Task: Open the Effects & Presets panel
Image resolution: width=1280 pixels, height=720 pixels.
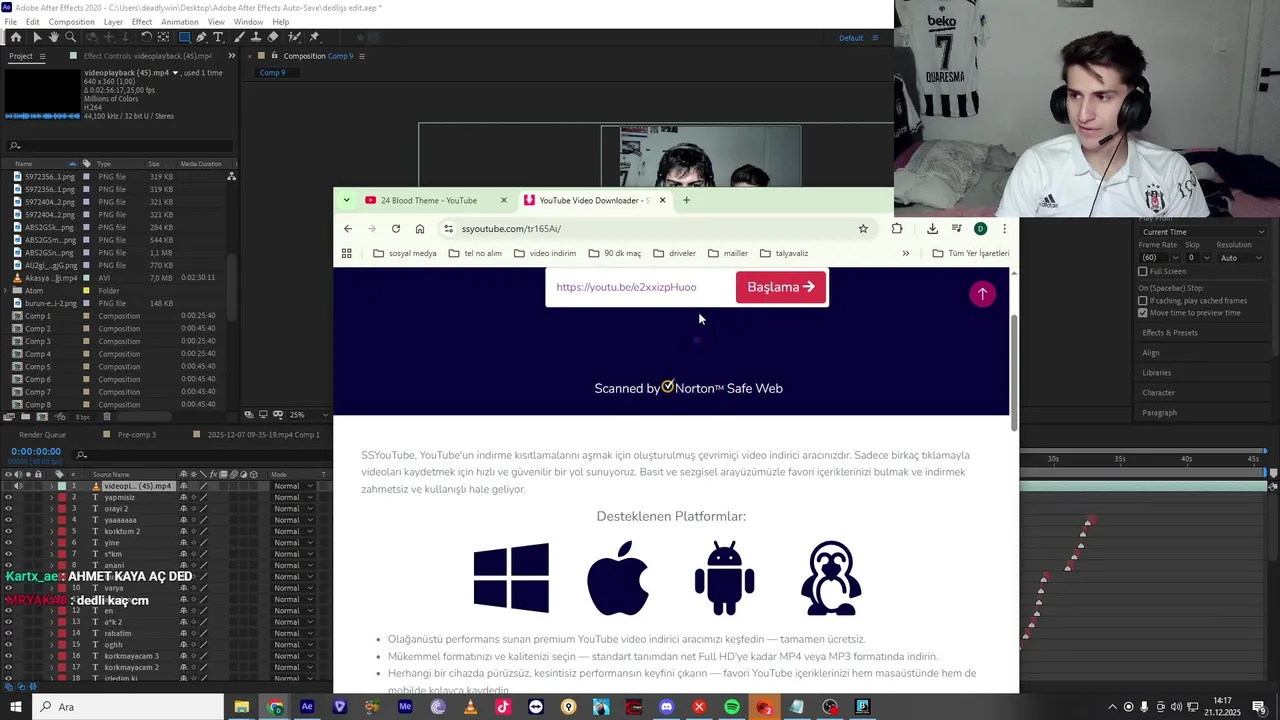Action: 1170,333
